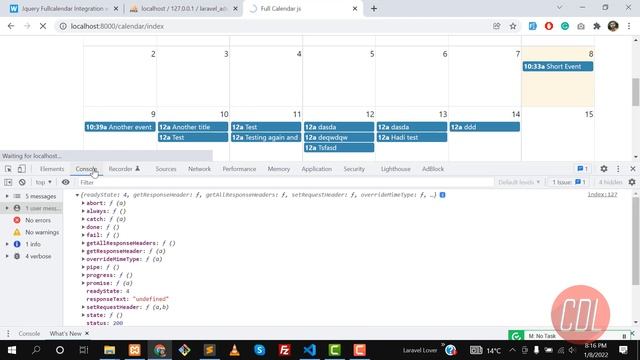The width and height of the screenshot is (640, 360).
Task: Open Chrome three-dot menu
Action: pyautogui.click(x=629, y=26)
